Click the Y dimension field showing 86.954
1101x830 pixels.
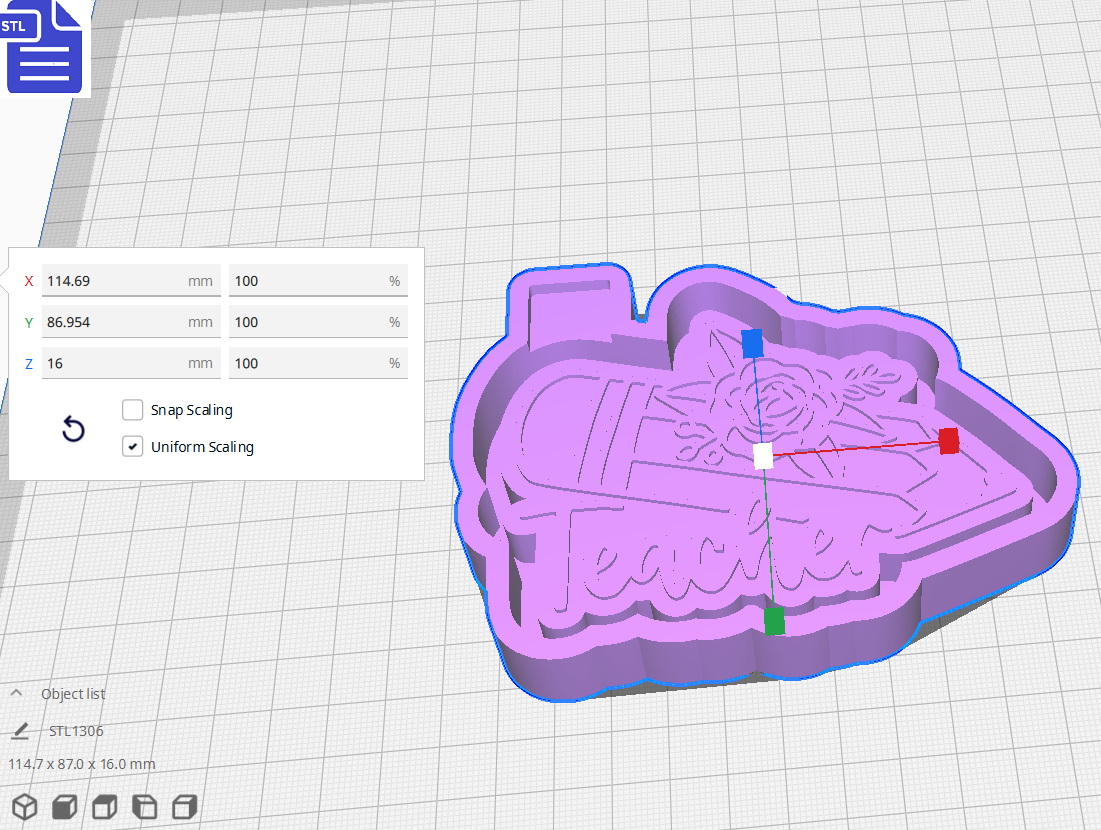[115, 322]
